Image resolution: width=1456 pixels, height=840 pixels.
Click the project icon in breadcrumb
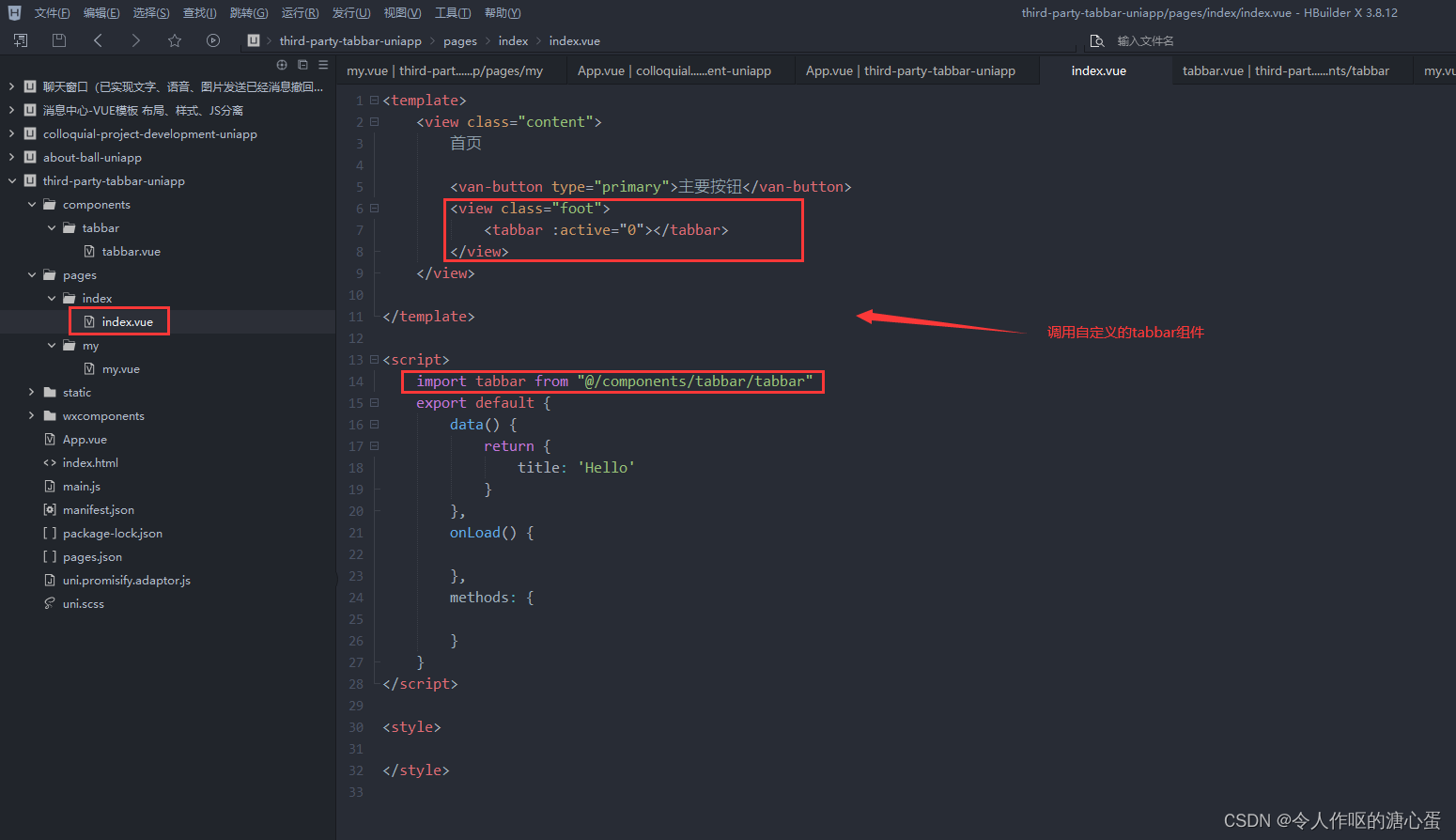click(254, 40)
